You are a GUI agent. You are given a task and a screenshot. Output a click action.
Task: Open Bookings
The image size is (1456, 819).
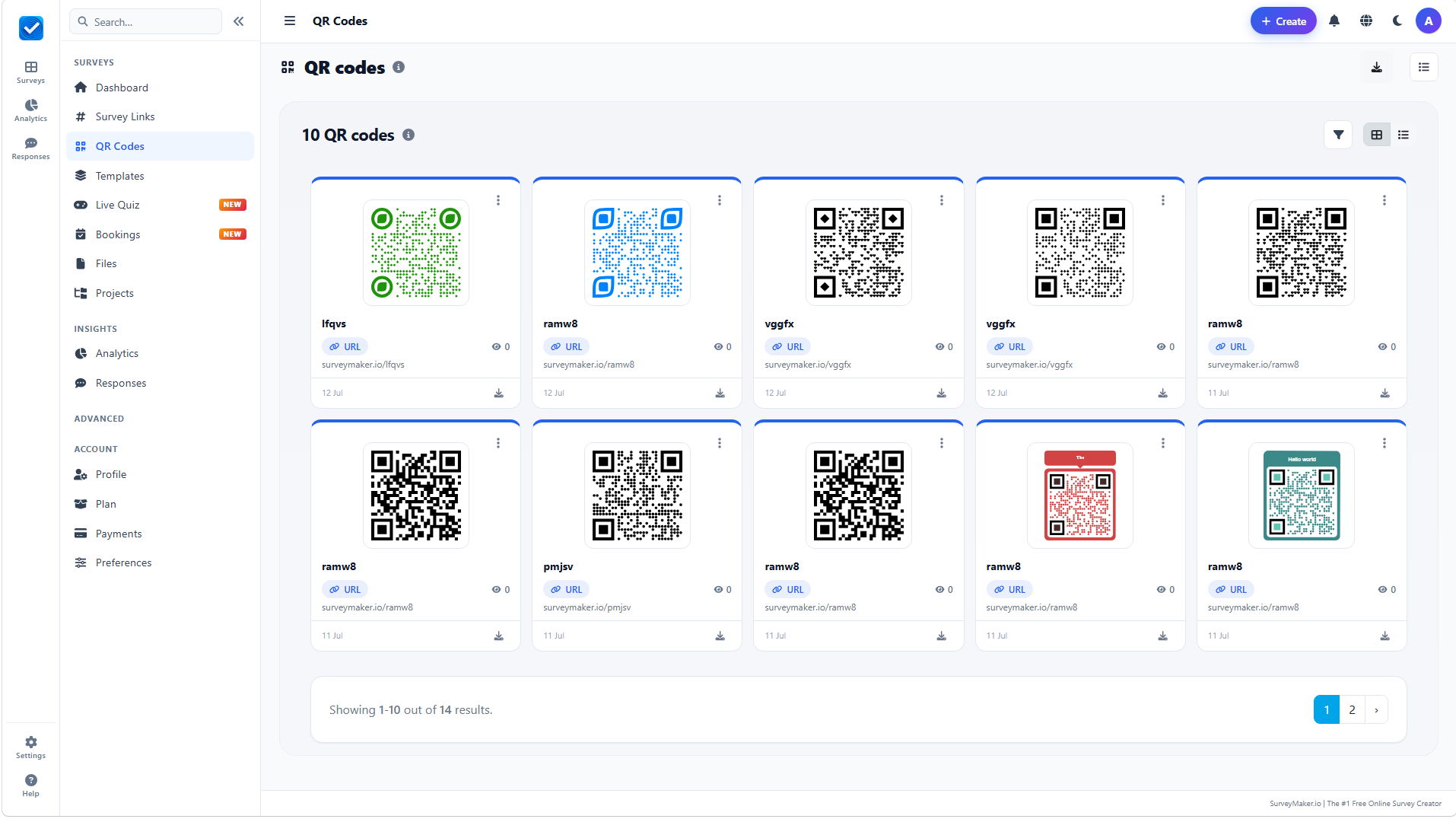point(160,234)
